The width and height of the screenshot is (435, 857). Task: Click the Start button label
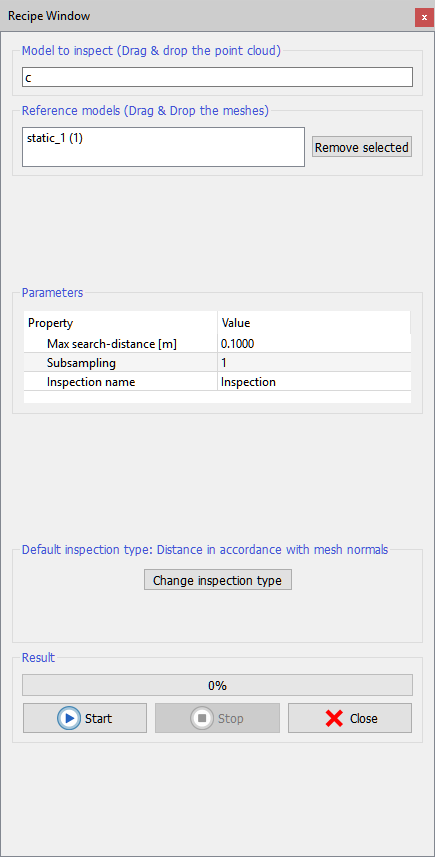(x=98, y=718)
